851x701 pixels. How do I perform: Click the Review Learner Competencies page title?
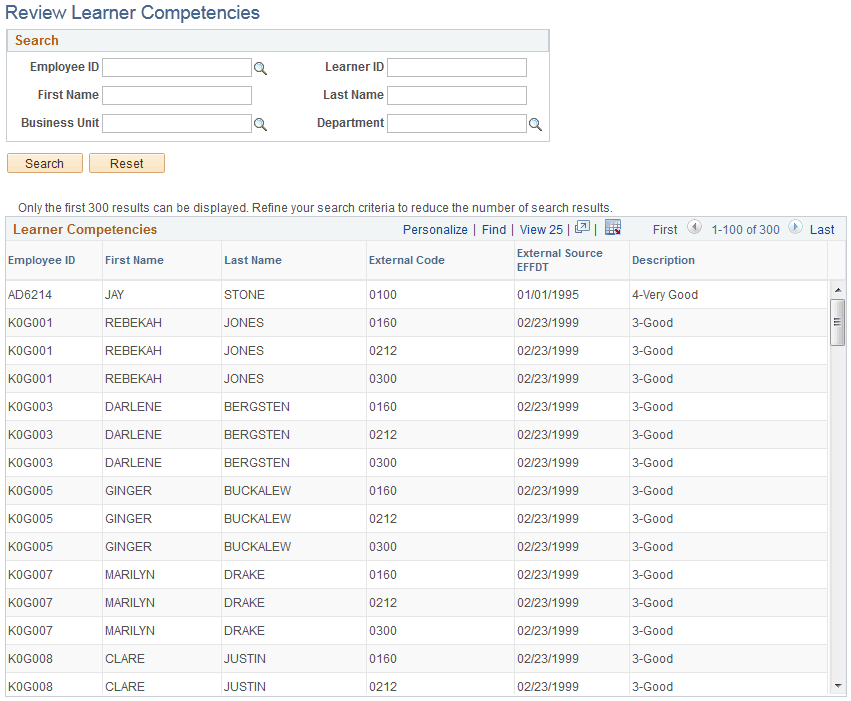click(x=132, y=12)
